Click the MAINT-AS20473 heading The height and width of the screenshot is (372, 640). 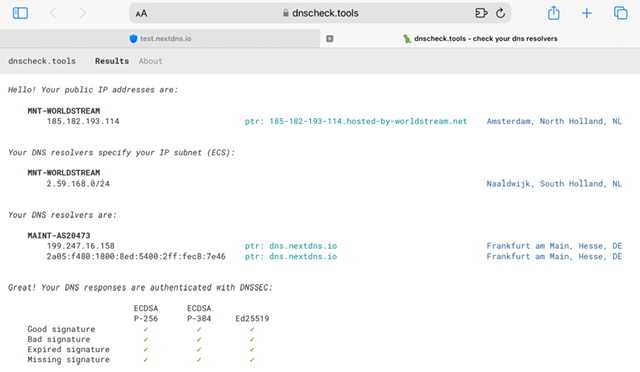59,236
